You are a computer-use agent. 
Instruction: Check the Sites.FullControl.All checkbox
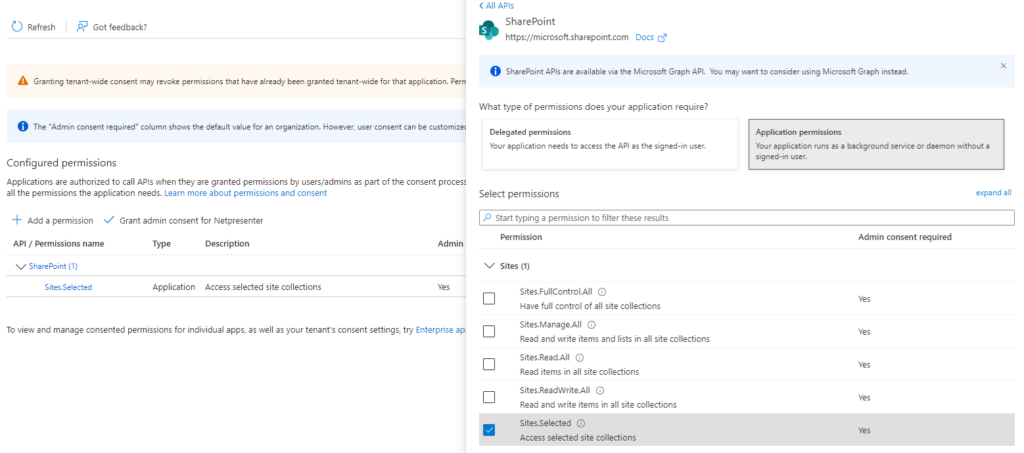(x=488, y=298)
